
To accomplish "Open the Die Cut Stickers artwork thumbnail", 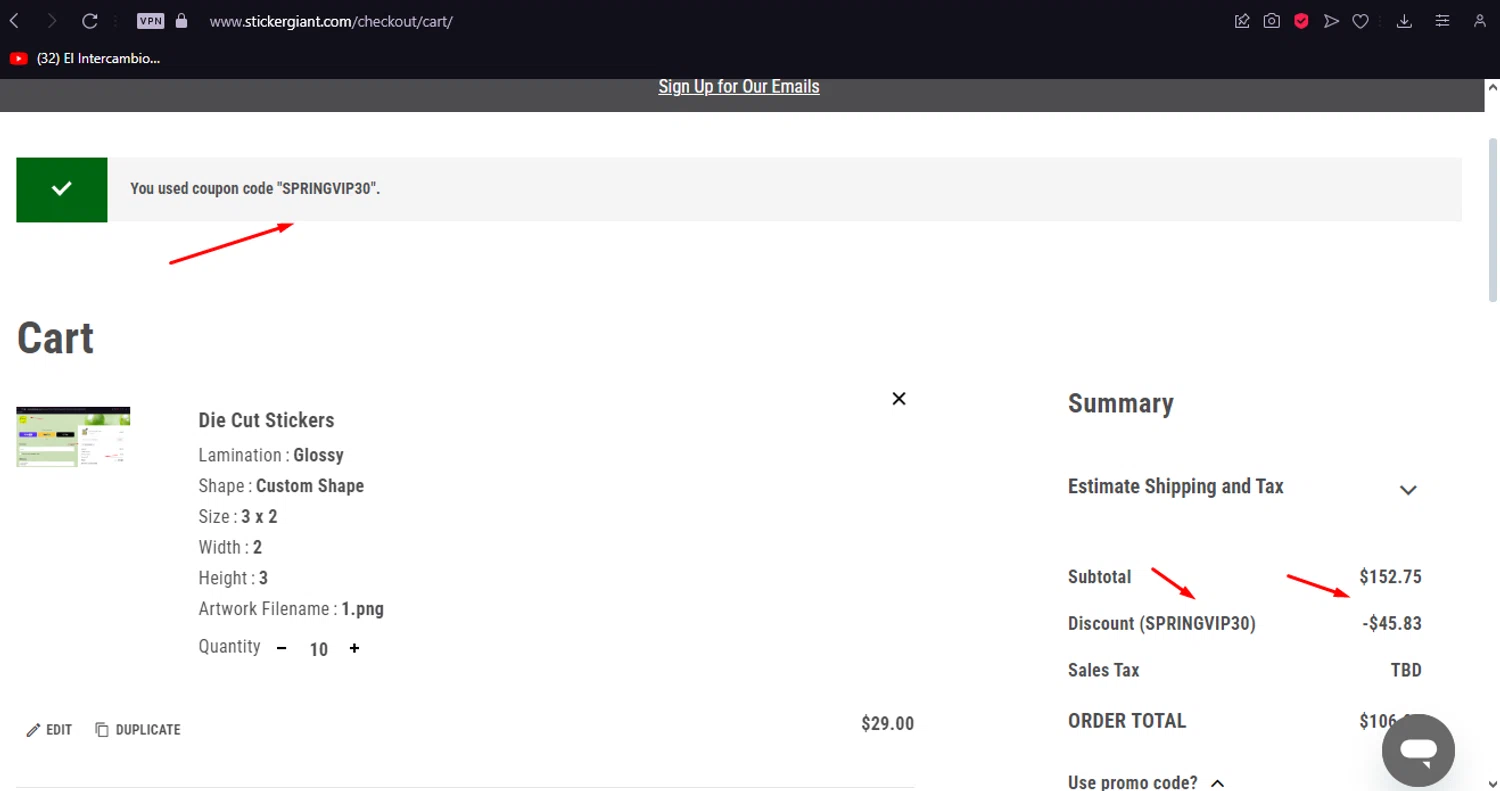I will coord(73,437).
